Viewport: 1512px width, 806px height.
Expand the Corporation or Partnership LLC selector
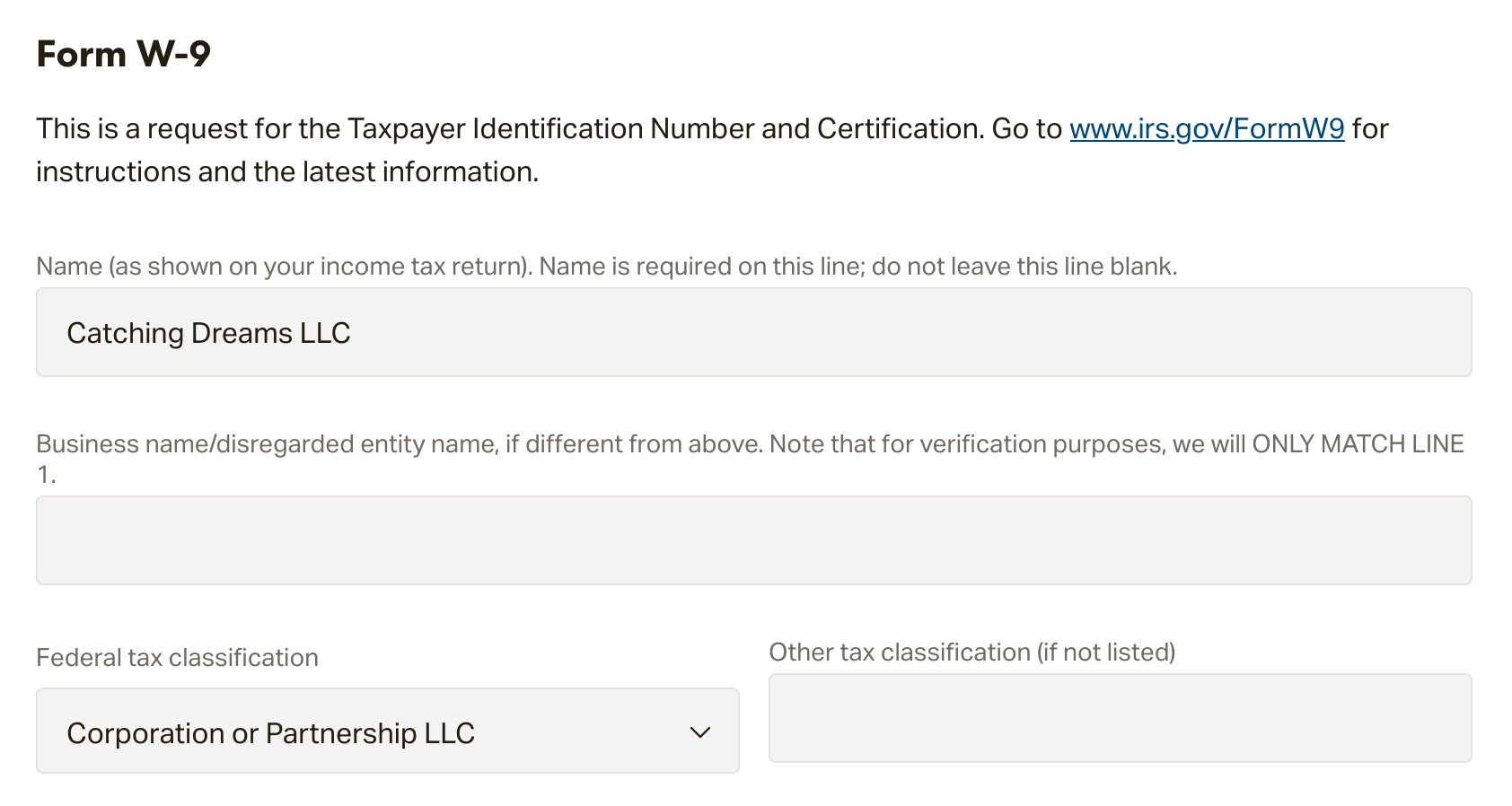386,731
